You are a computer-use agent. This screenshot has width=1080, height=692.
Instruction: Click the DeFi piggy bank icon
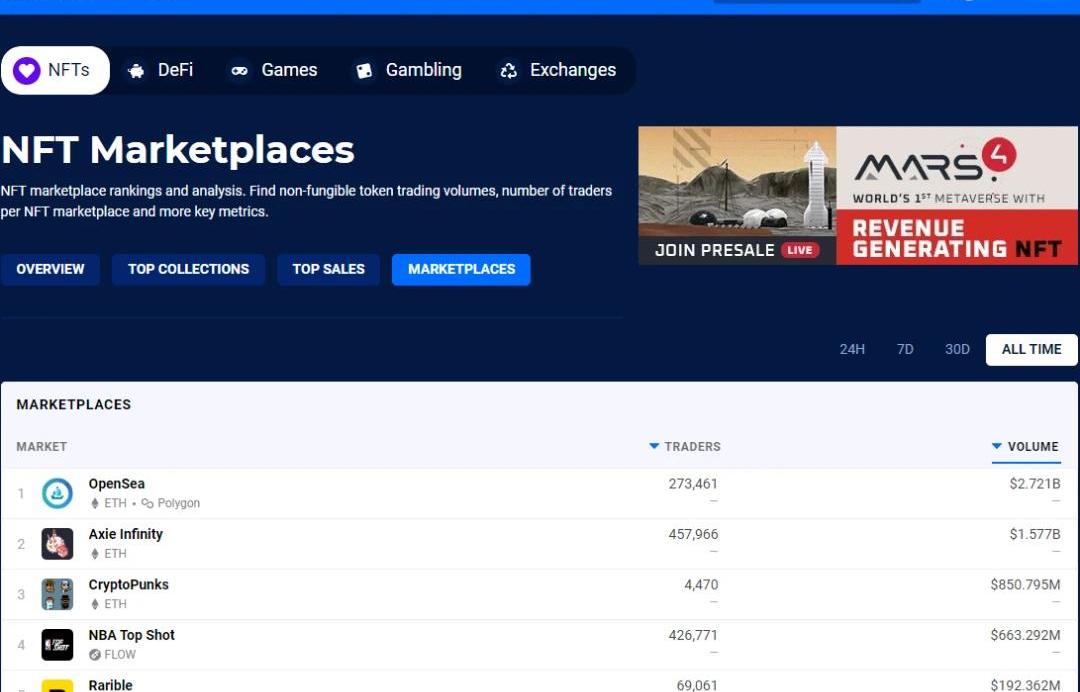136,71
